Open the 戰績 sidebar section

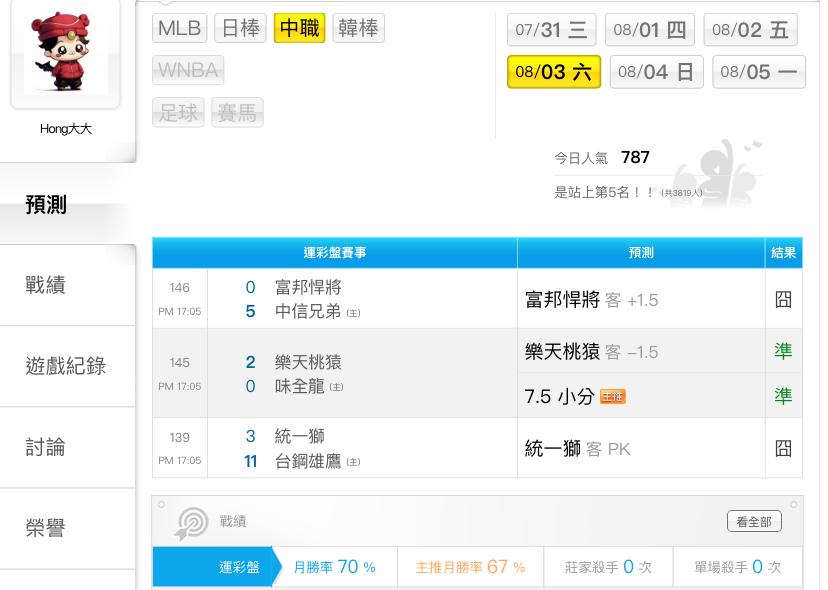tap(68, 285)
